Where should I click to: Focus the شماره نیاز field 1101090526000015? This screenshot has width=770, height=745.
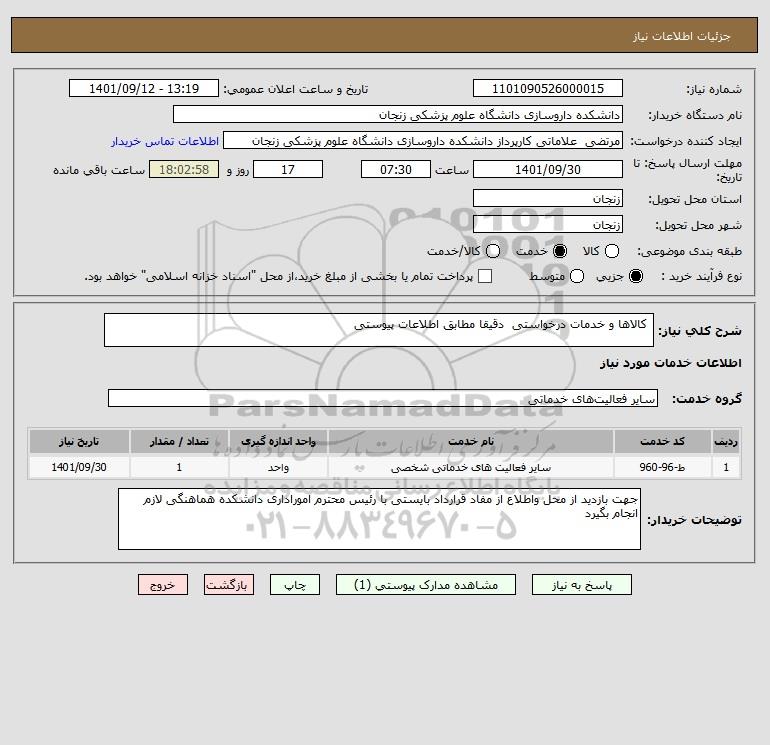pos(548,89)
